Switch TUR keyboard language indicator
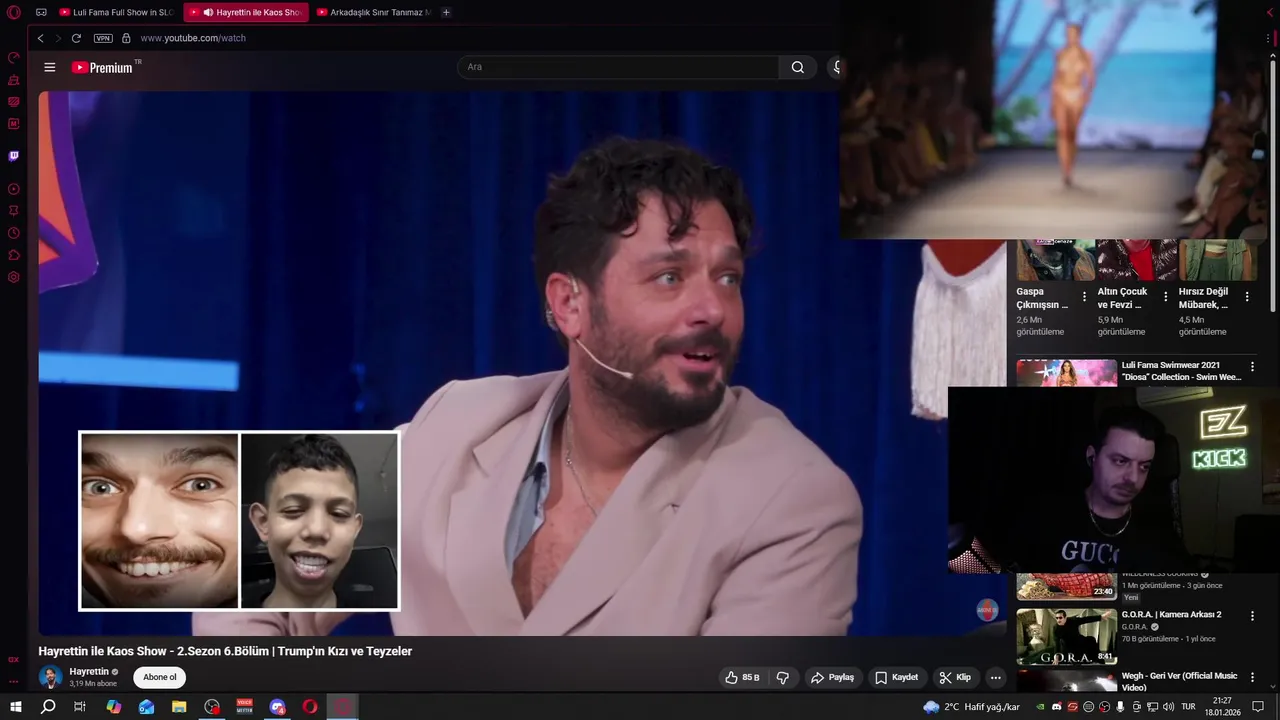The height and width of the screenshot is (720, 1280). [x=1189, y=707]
